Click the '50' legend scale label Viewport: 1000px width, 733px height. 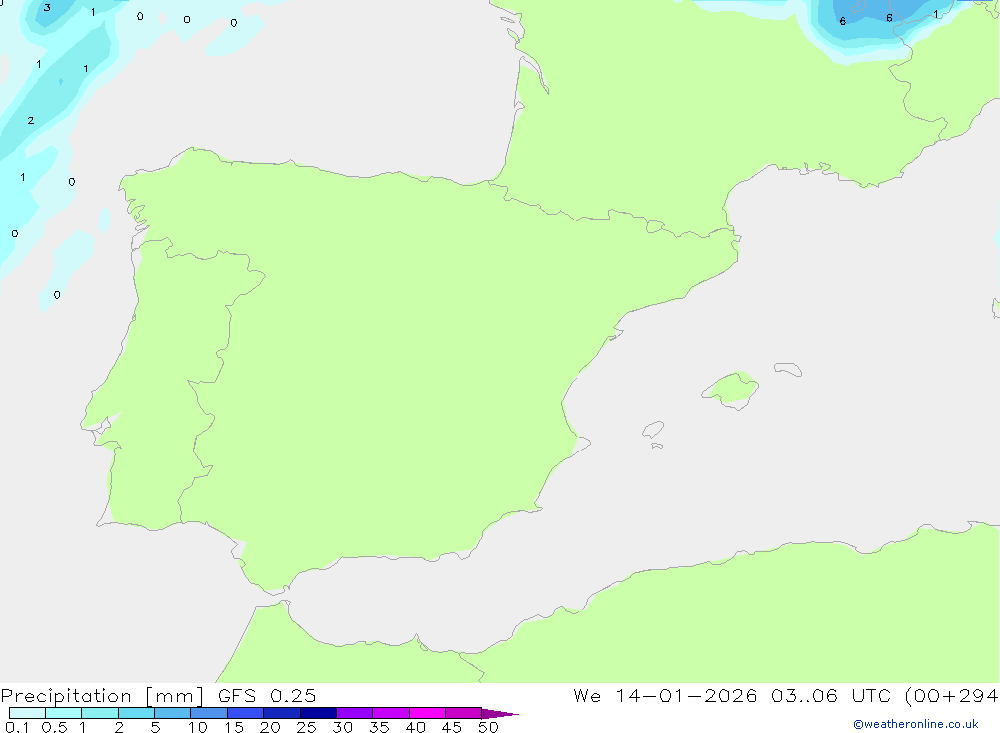click(x=488, y=727)
